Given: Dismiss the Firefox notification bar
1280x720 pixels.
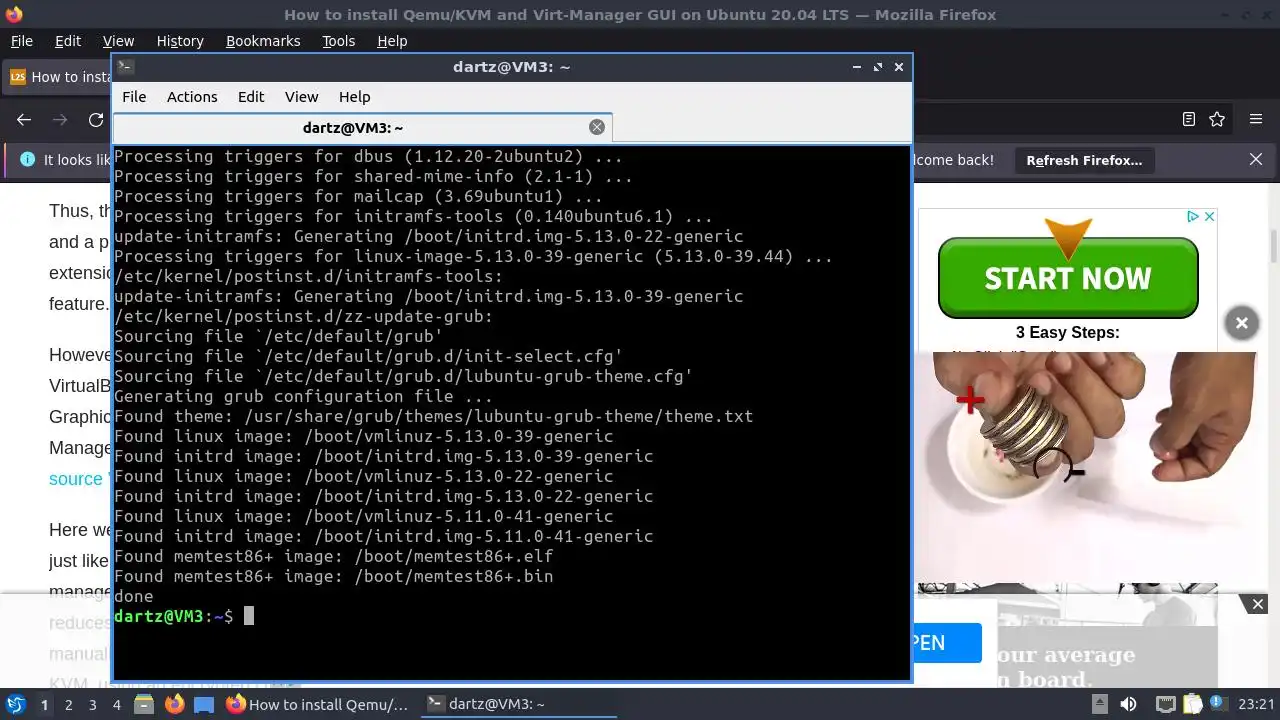Looking at the screenshot, I should [1256, 160].
